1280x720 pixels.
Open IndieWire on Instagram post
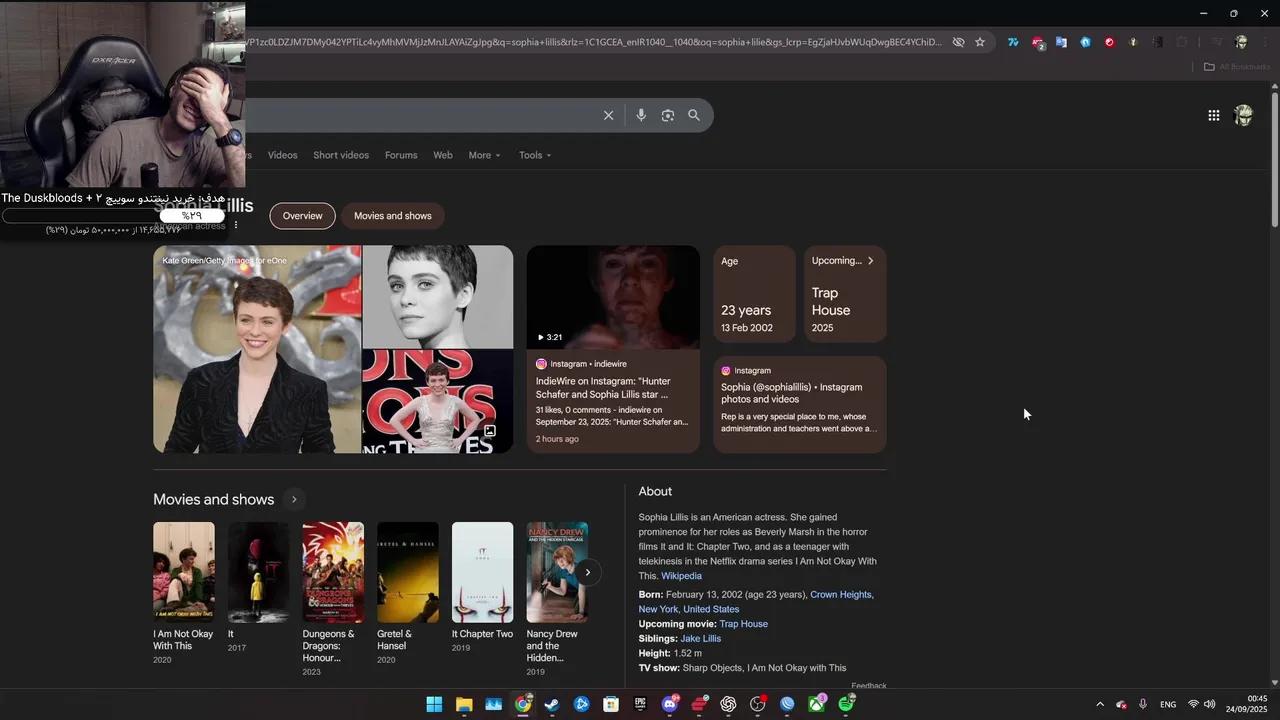(613, 400)
